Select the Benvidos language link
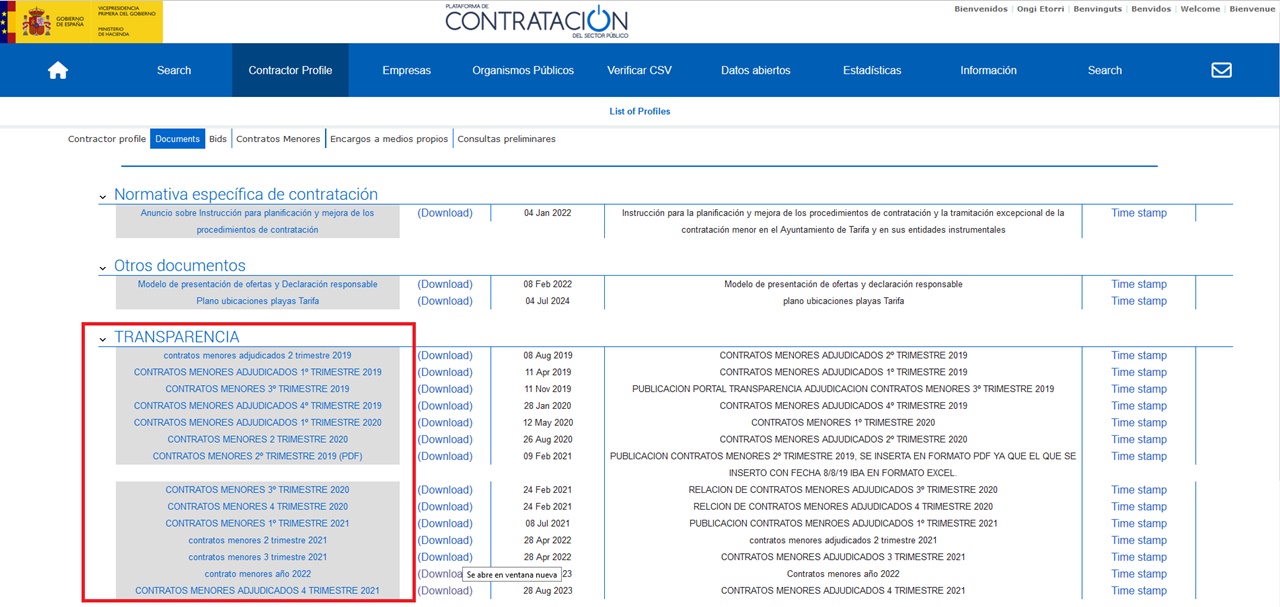 point(1151,9)
